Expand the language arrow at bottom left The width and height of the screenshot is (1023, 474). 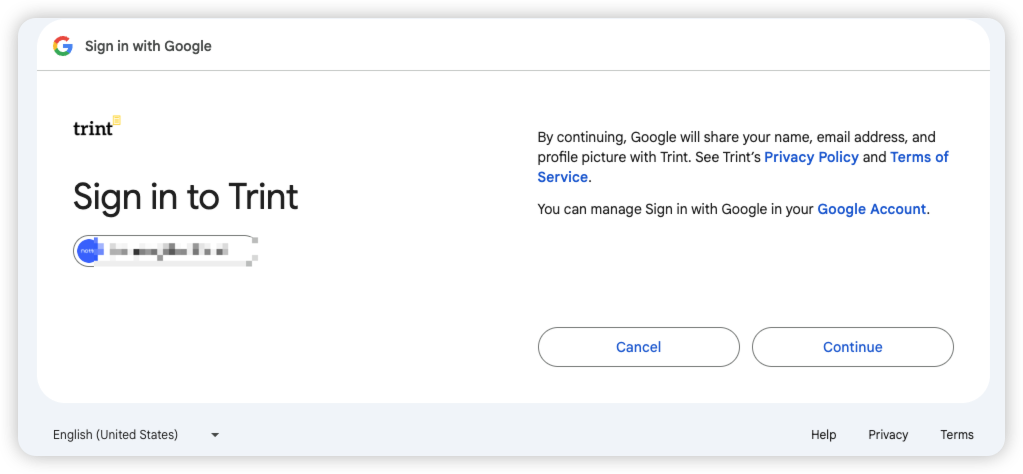[x=215, y=435]
